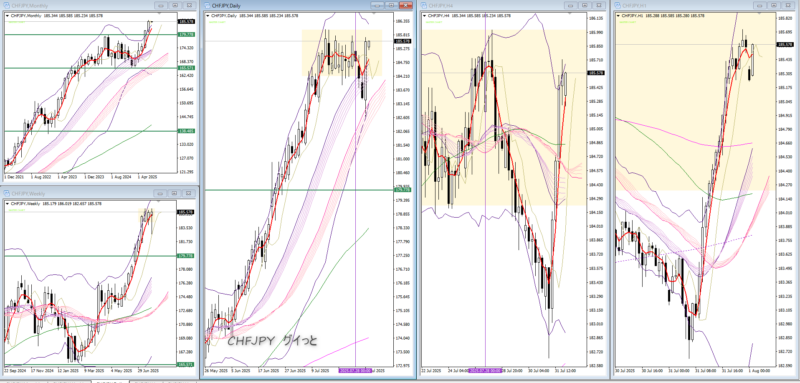The height and width of the screenshot is (383, 800).
Task: Click the 185.578 price label in Daily chart
Action: [403, 41]
